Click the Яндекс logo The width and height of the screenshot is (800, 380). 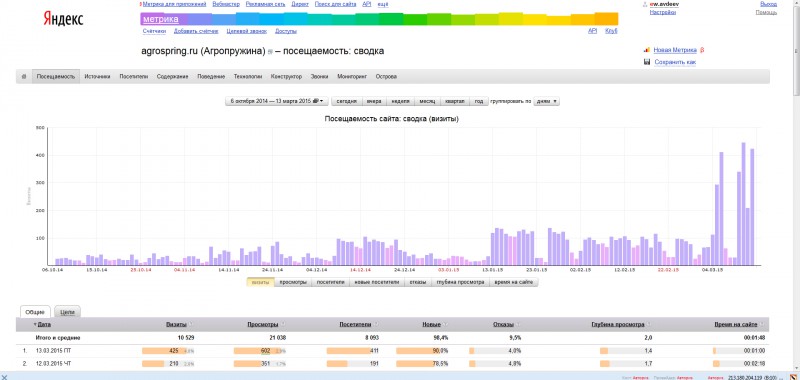point(63,19)
